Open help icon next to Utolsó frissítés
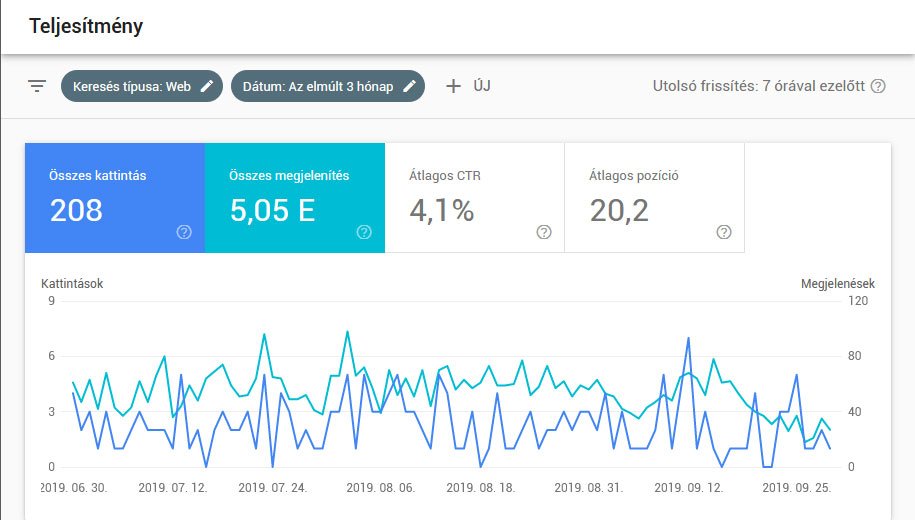The height and width of the screenshot is (520, 915). 878,86
